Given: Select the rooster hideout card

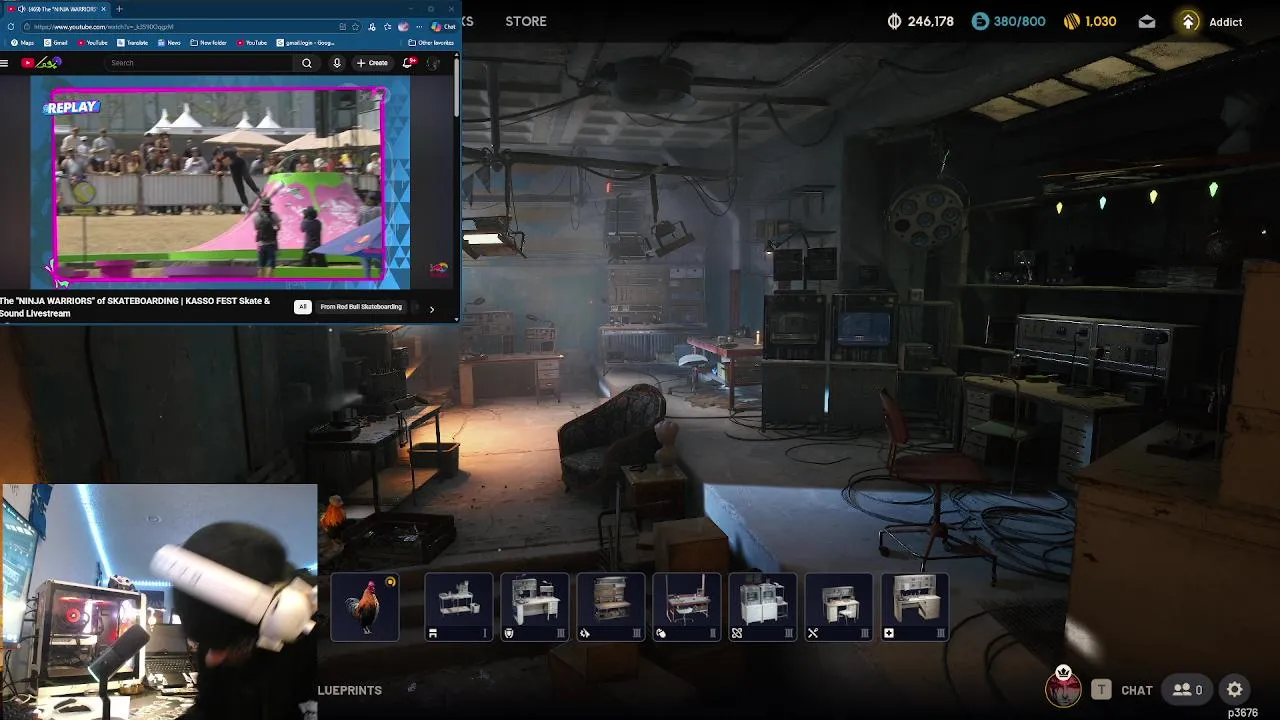Looking at the screenshot, I should [365, 606].
